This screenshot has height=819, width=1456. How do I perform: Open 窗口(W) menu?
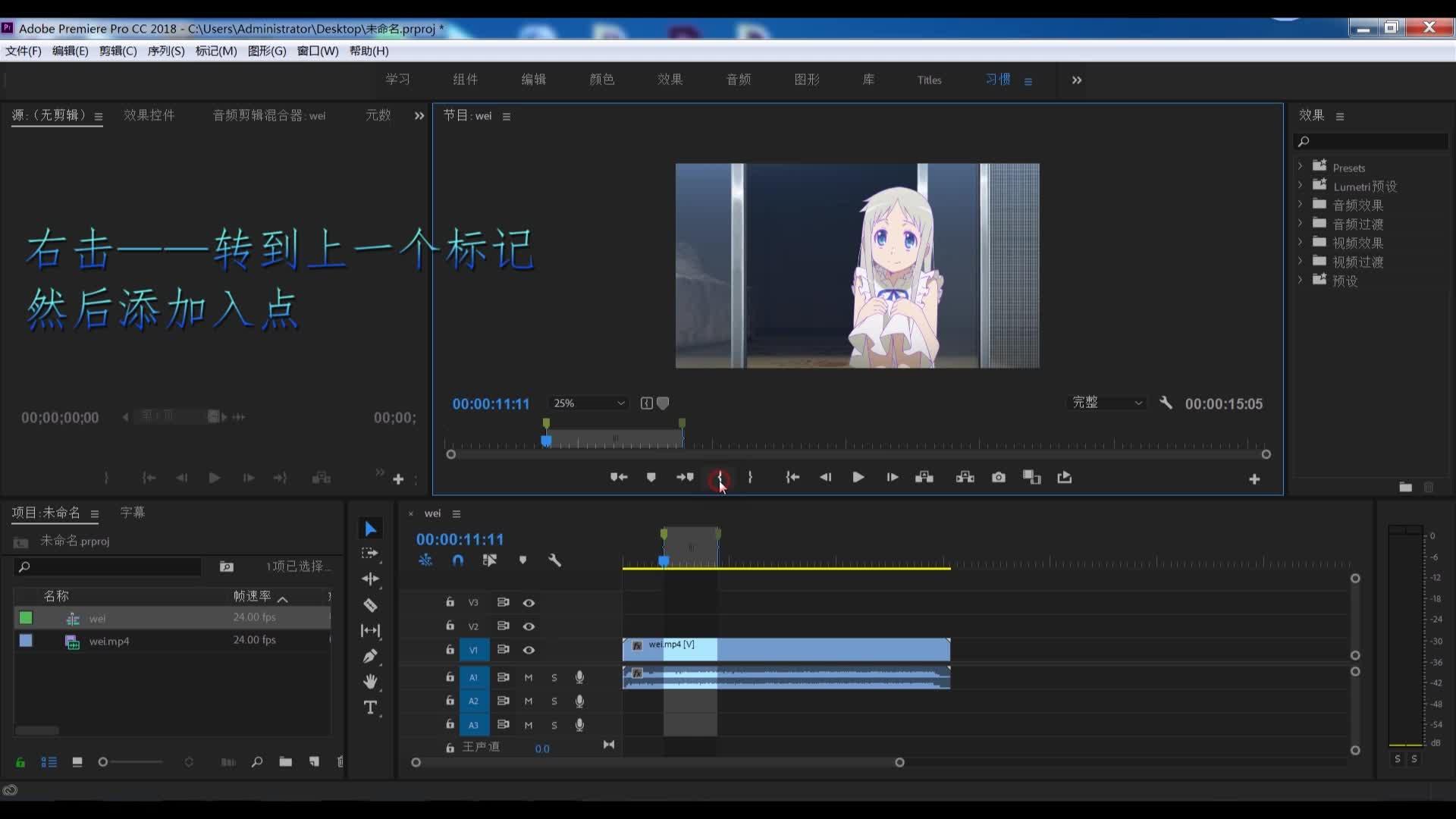coord(318,51)
